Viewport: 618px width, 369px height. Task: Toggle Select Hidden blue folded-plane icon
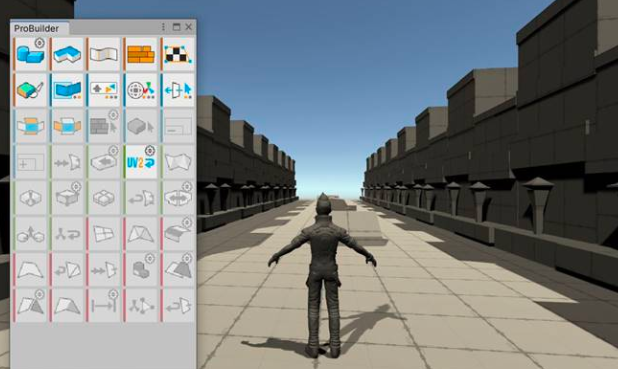click(68, 90)
